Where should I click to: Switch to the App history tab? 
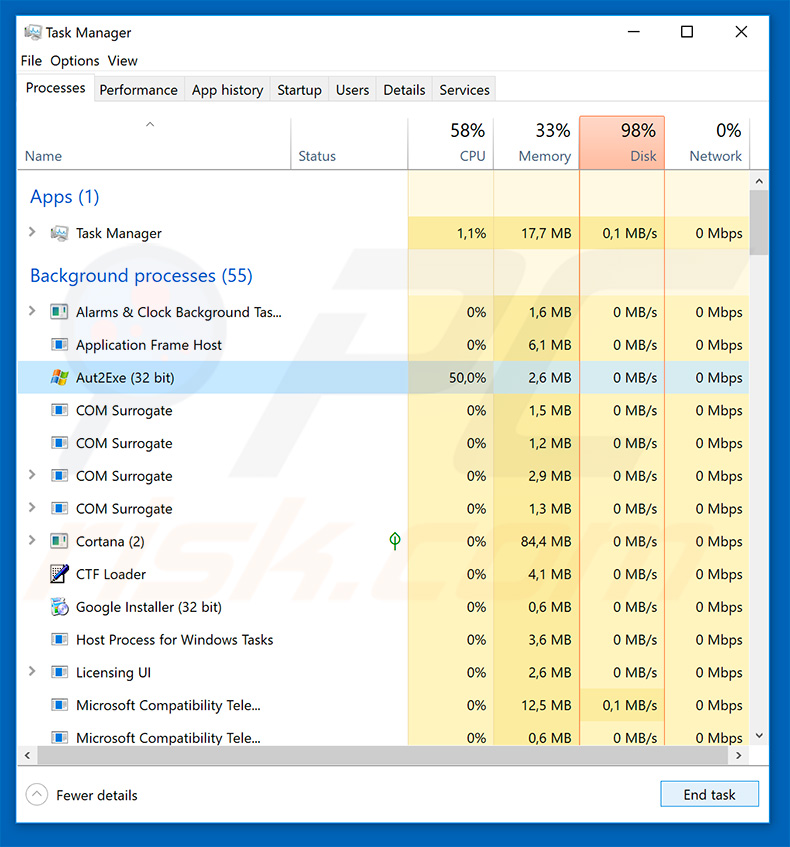click(227, 90)
